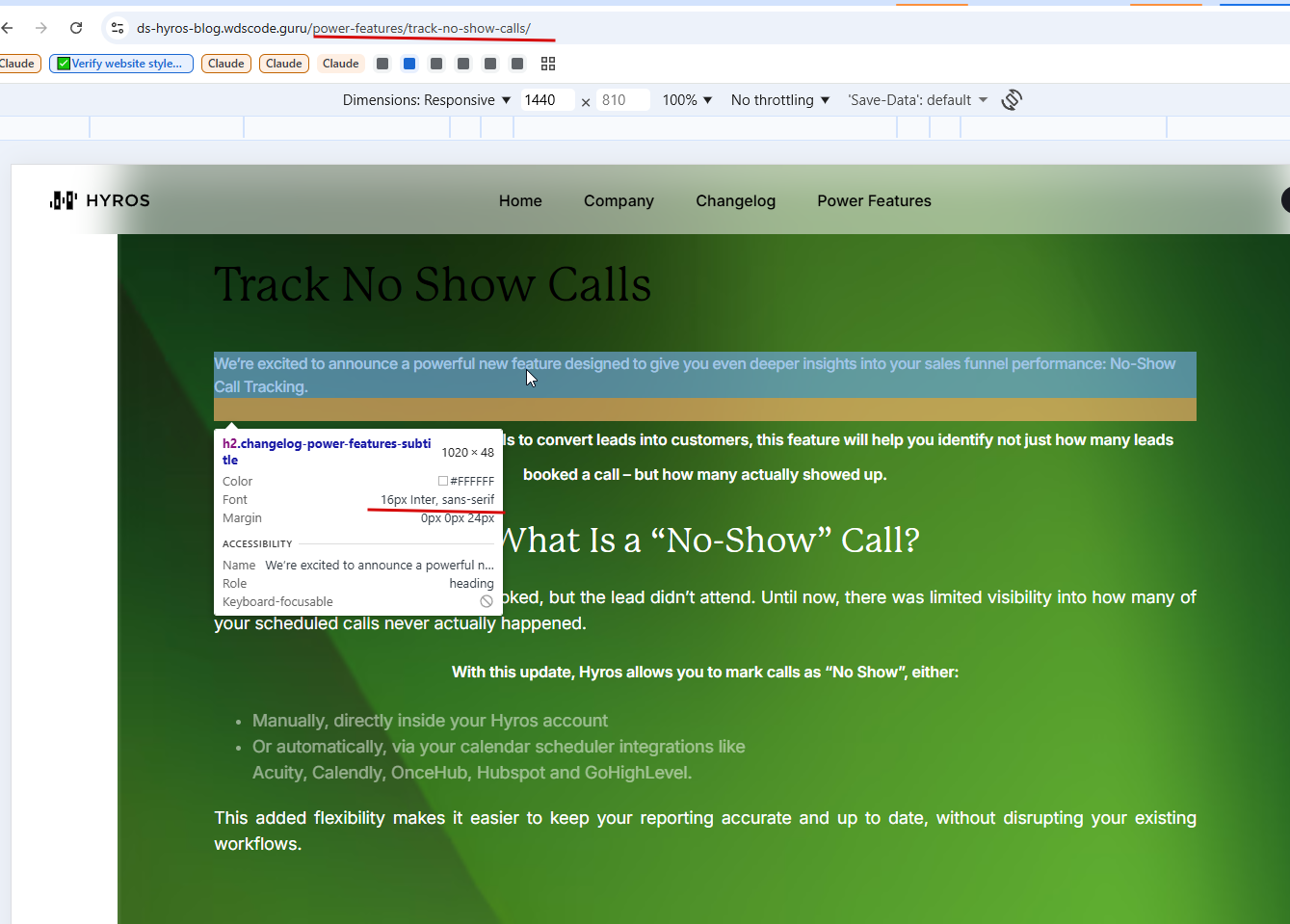Click the highlighted 'We're excited to announce' subtitle
The image size is (1290, 924).
coord(705,375)
